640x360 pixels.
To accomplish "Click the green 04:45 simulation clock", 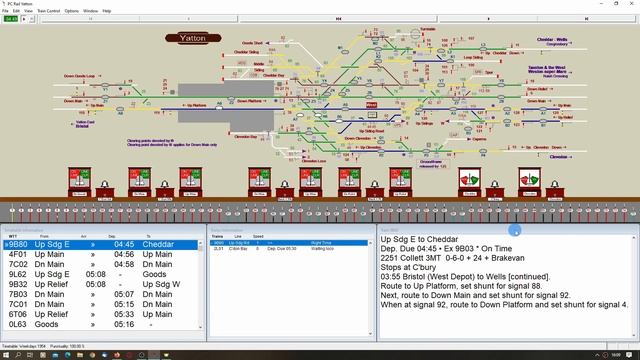I will pyautogui.click(x=11, y=19).
